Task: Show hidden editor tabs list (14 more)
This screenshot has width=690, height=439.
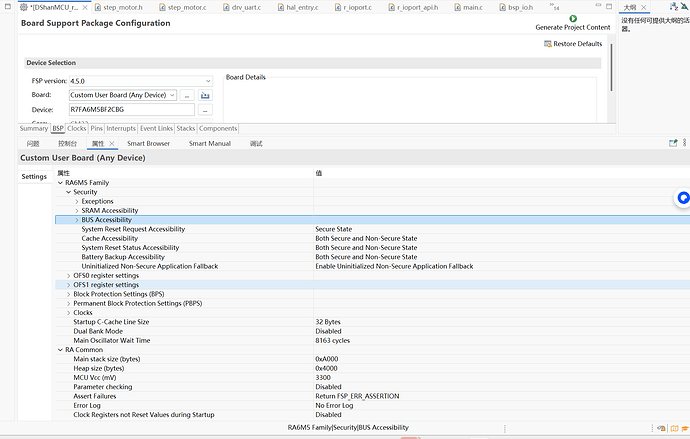Action: tap(554, 7)
